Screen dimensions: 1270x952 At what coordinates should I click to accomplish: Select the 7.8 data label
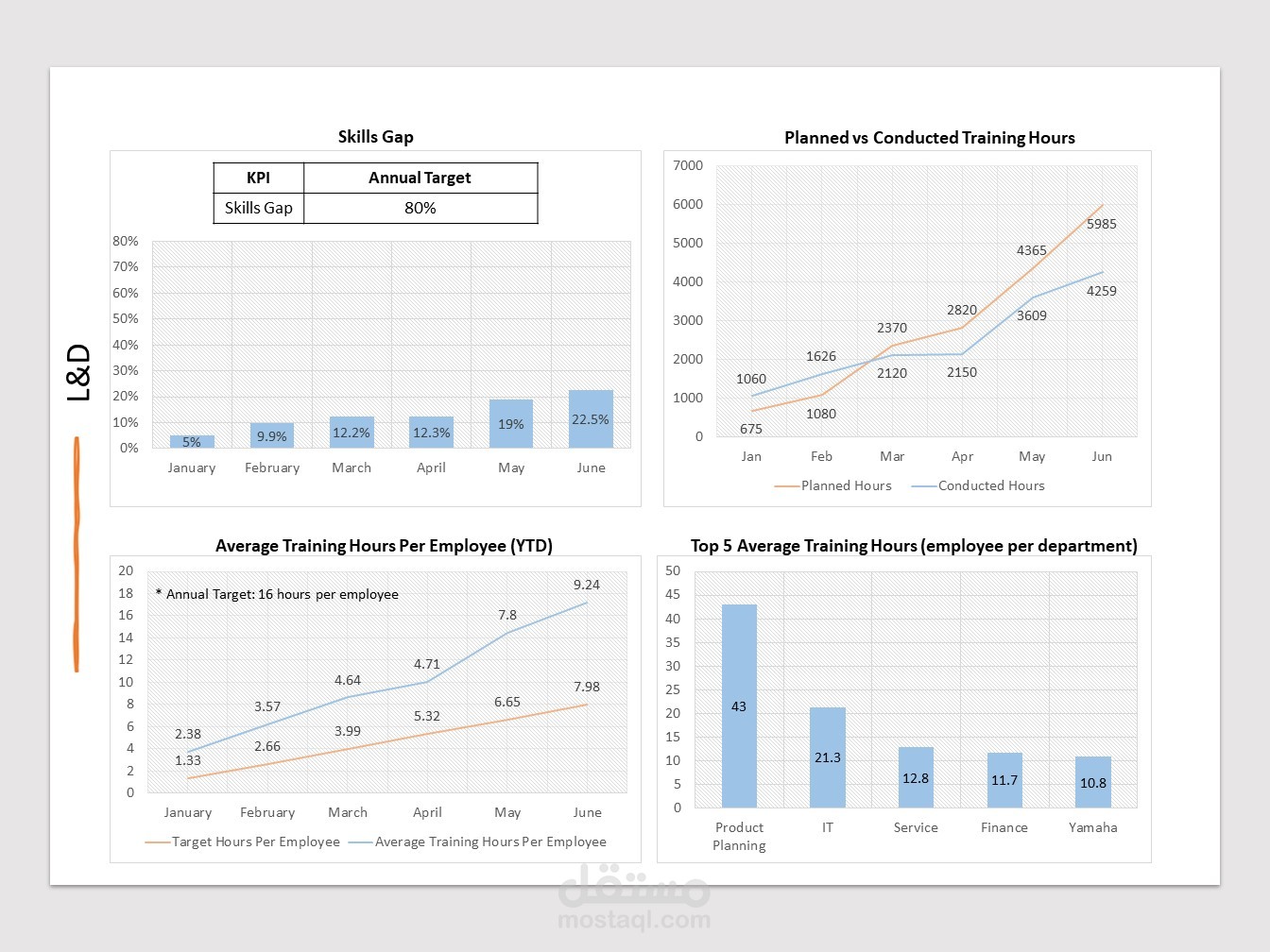pos(507,615)
